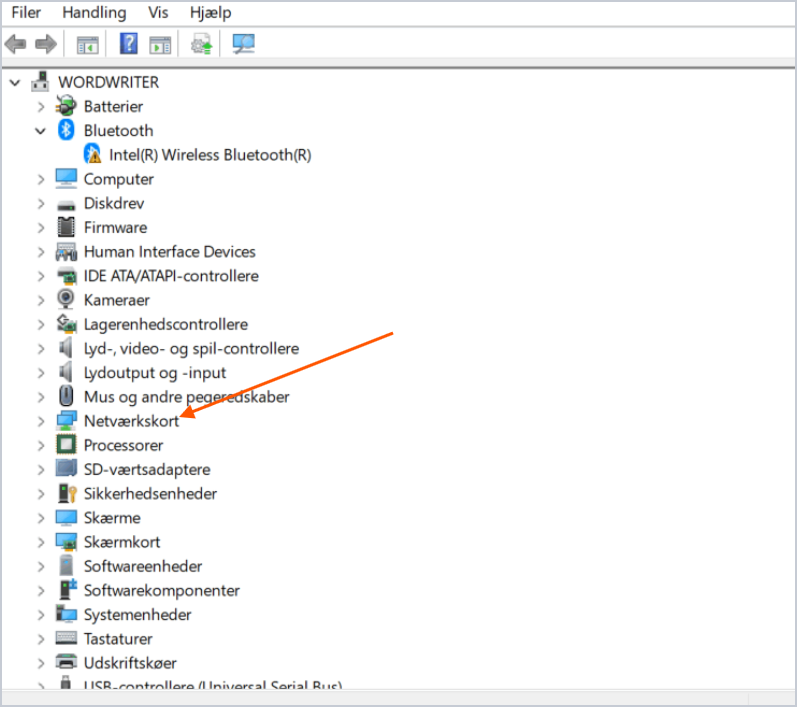
Task: Select the Sikkerhedsenheder label
Action: [x=150, y=494]
